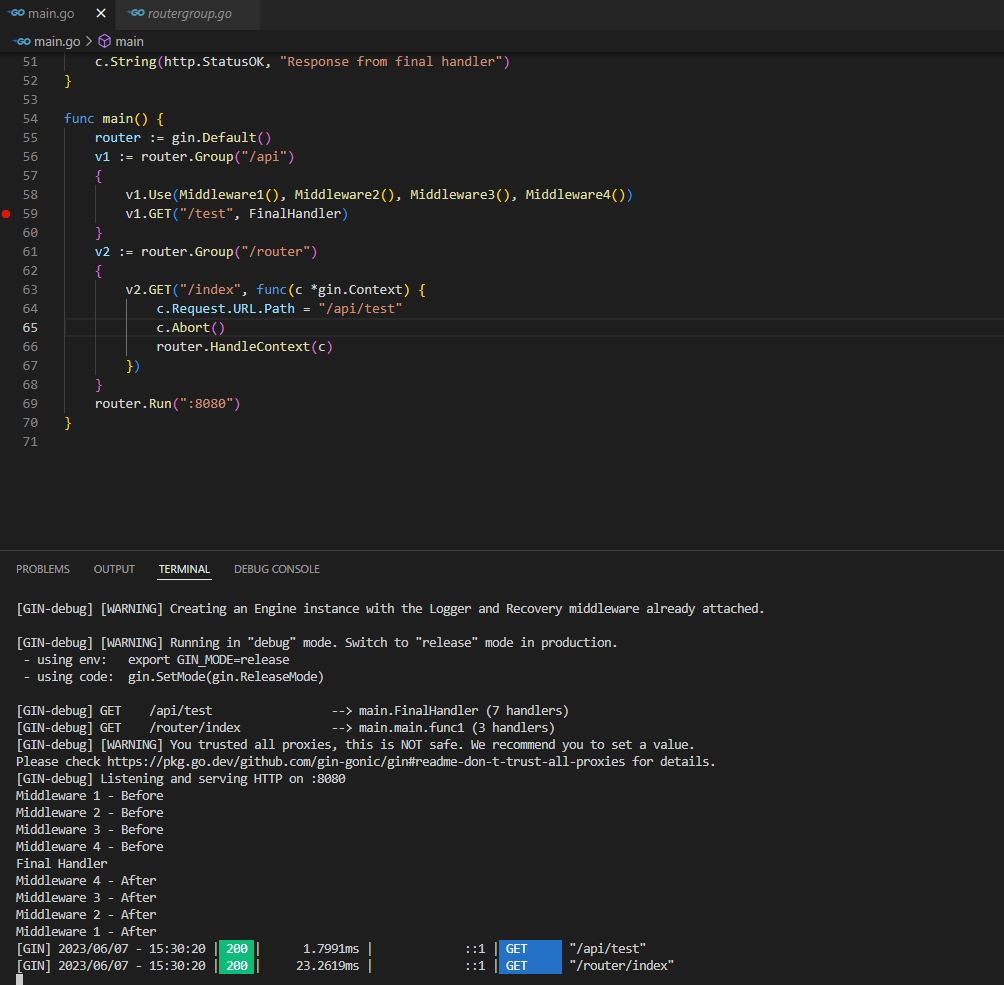Screen dimensions: 1004x985
Task: Remove the breakpoint on line 59
Action: coord(6,214)
